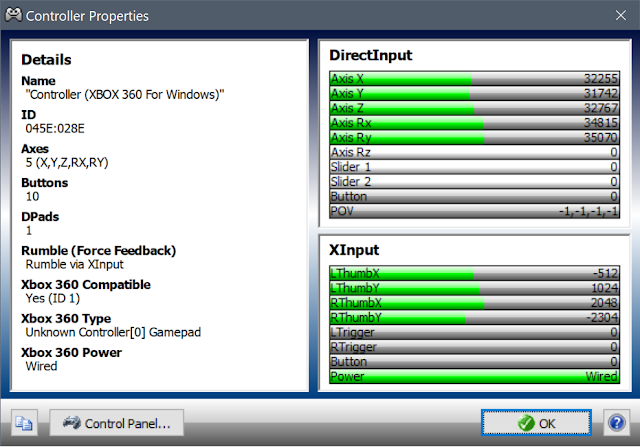Click the copy details icon button

coord(24,423)
